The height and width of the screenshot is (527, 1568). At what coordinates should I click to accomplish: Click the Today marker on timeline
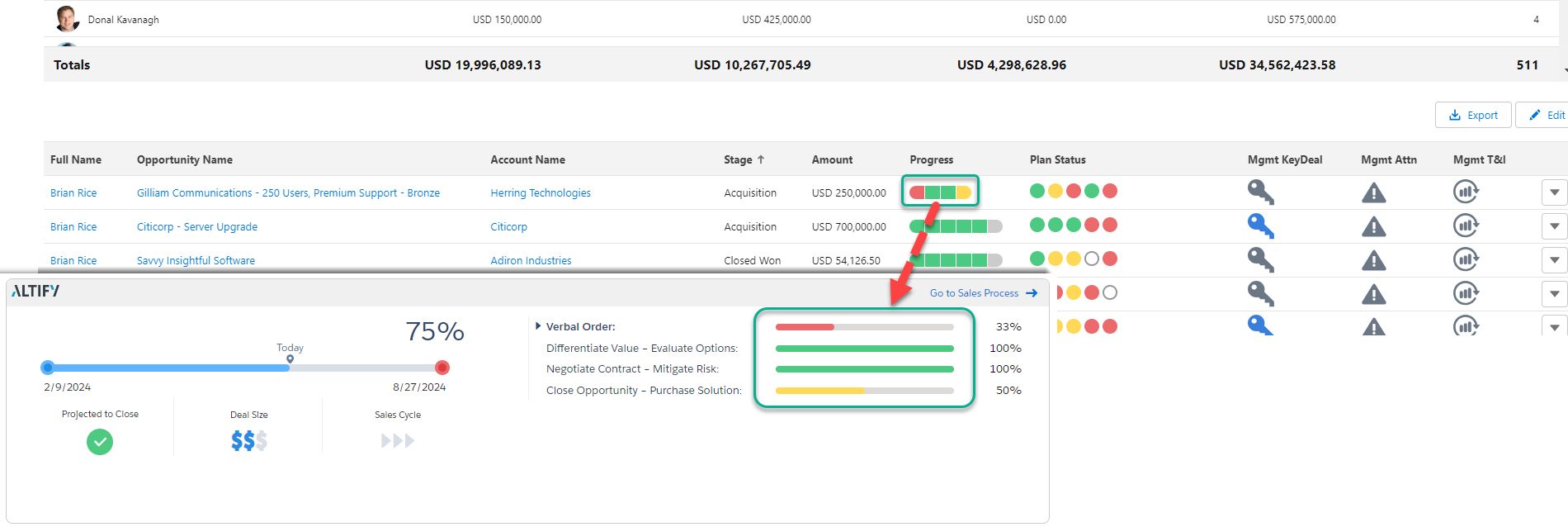coord(290,358)
